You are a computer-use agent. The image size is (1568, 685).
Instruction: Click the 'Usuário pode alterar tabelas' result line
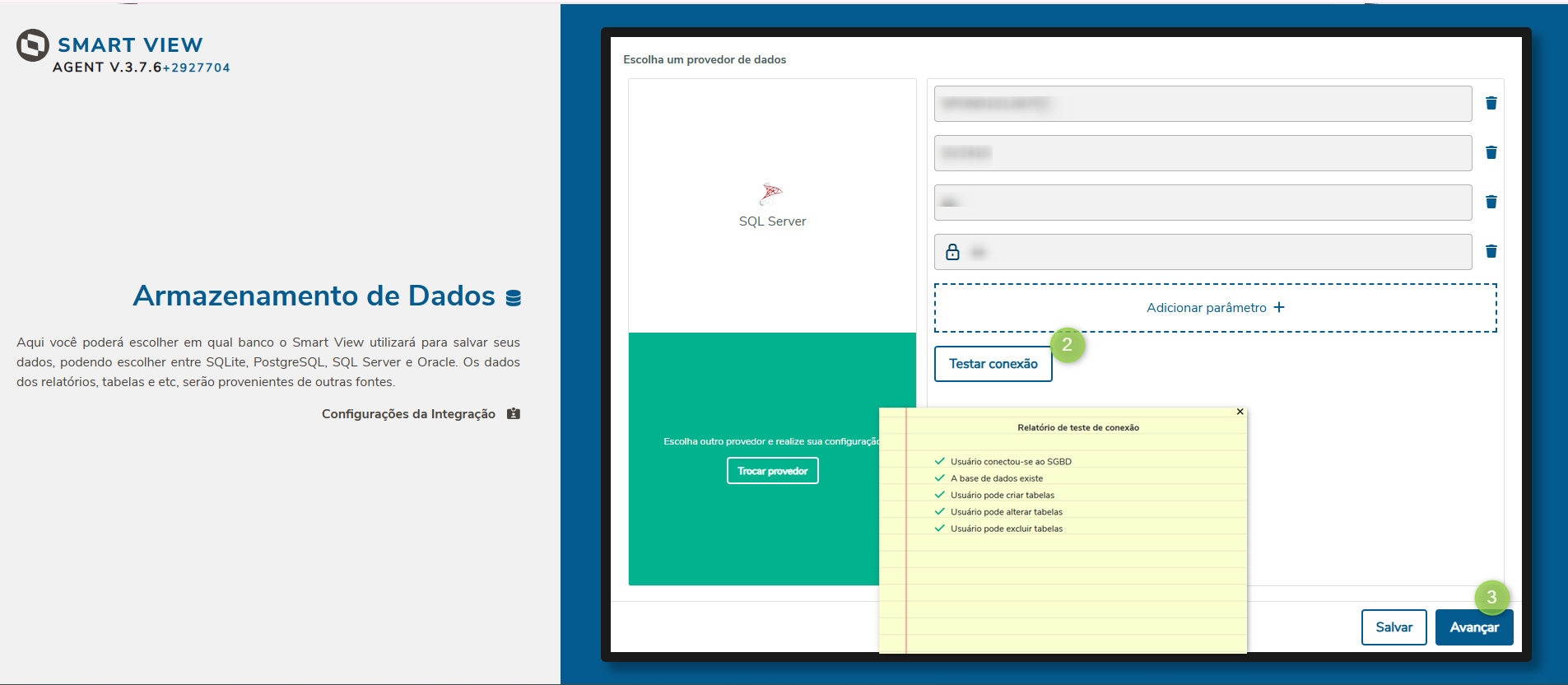coord(1007,512)
